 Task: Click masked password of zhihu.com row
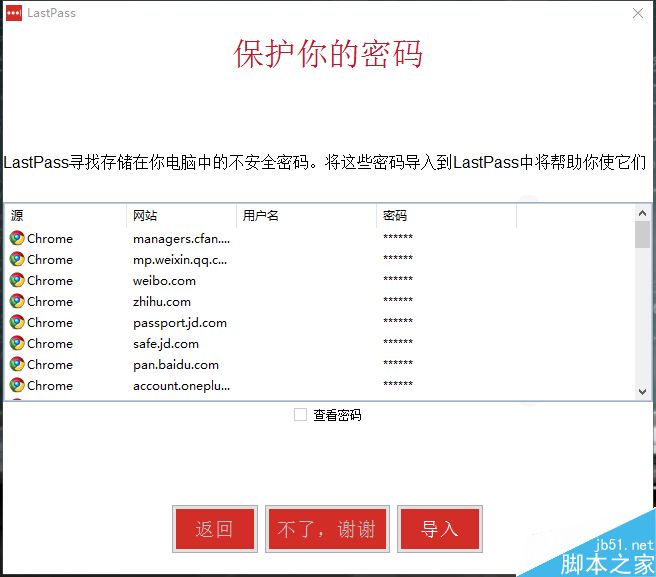coord(398,299)
